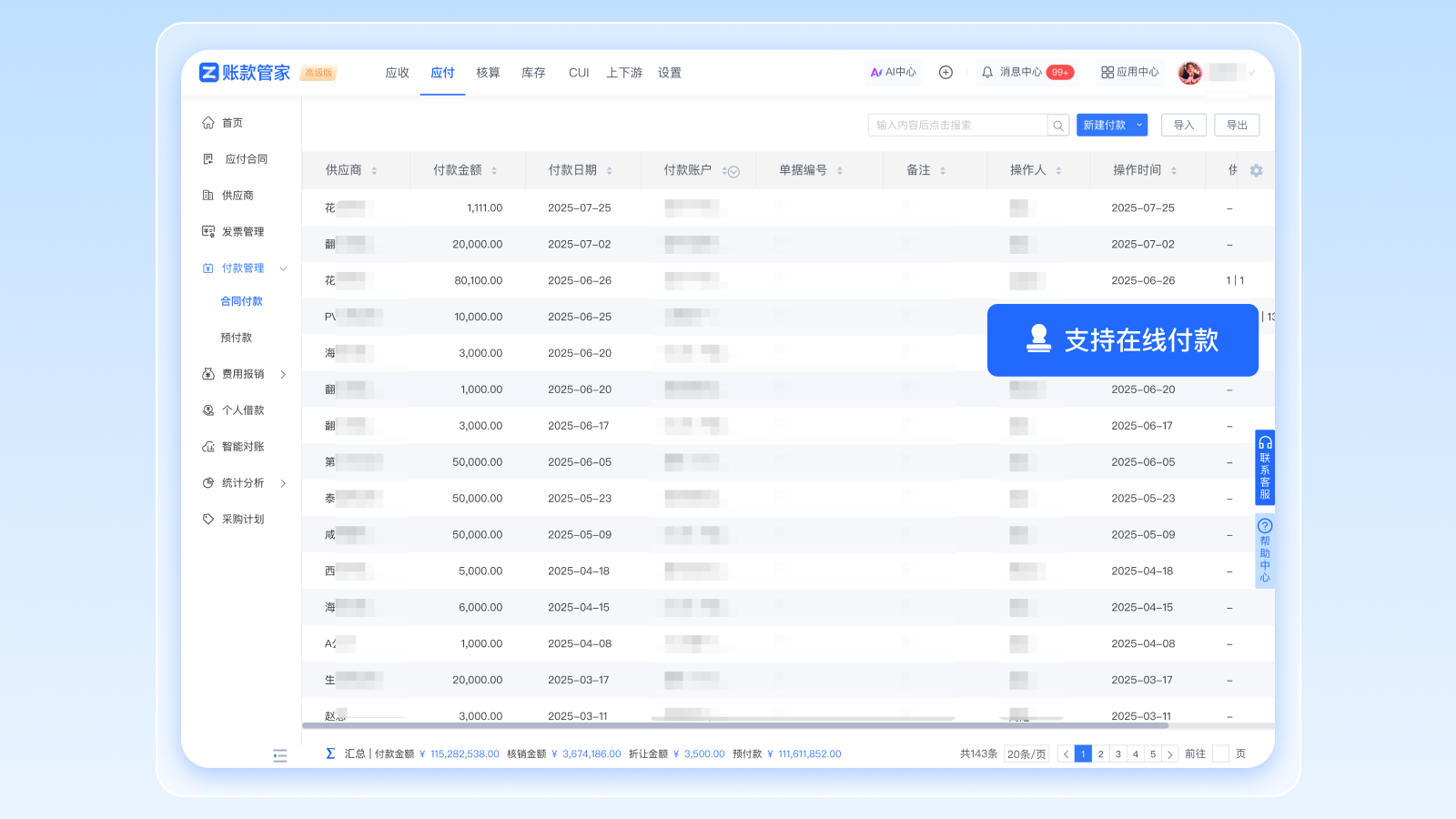The height and width of the screenshot is (819, 1456).
Task: Open the 20条/页 page size dropdown
Action: pos(1026,754)
